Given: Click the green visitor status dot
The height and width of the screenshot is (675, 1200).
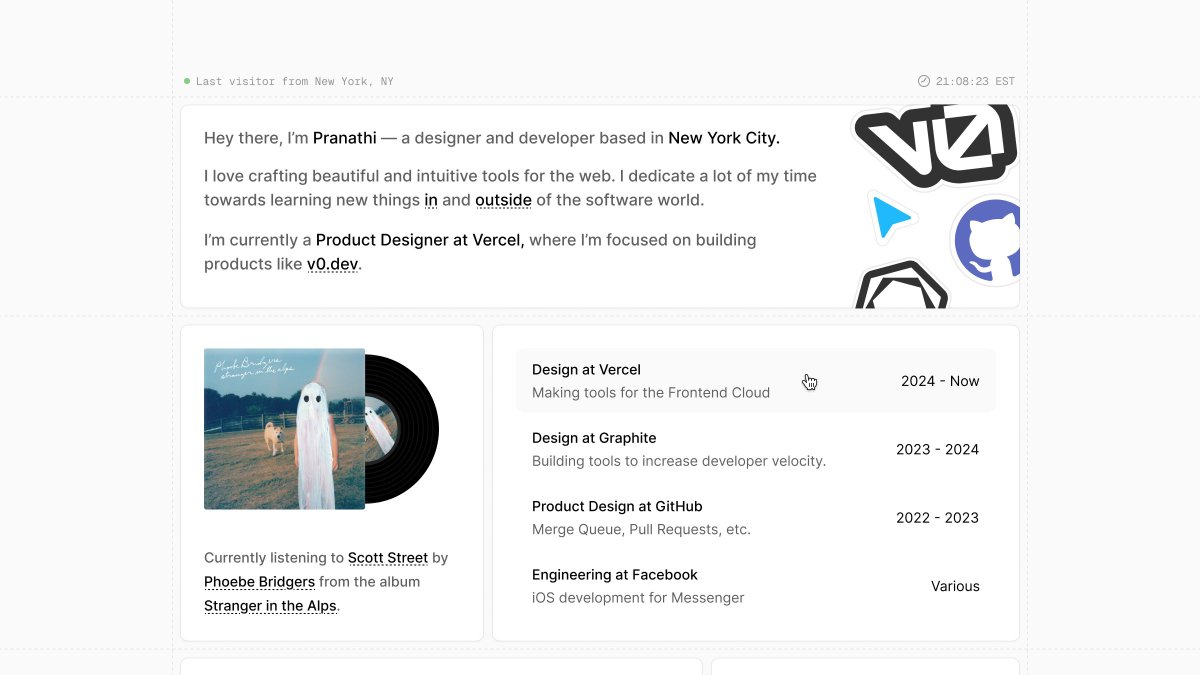Looking at the screenshot, I should (x=187, y=81).
